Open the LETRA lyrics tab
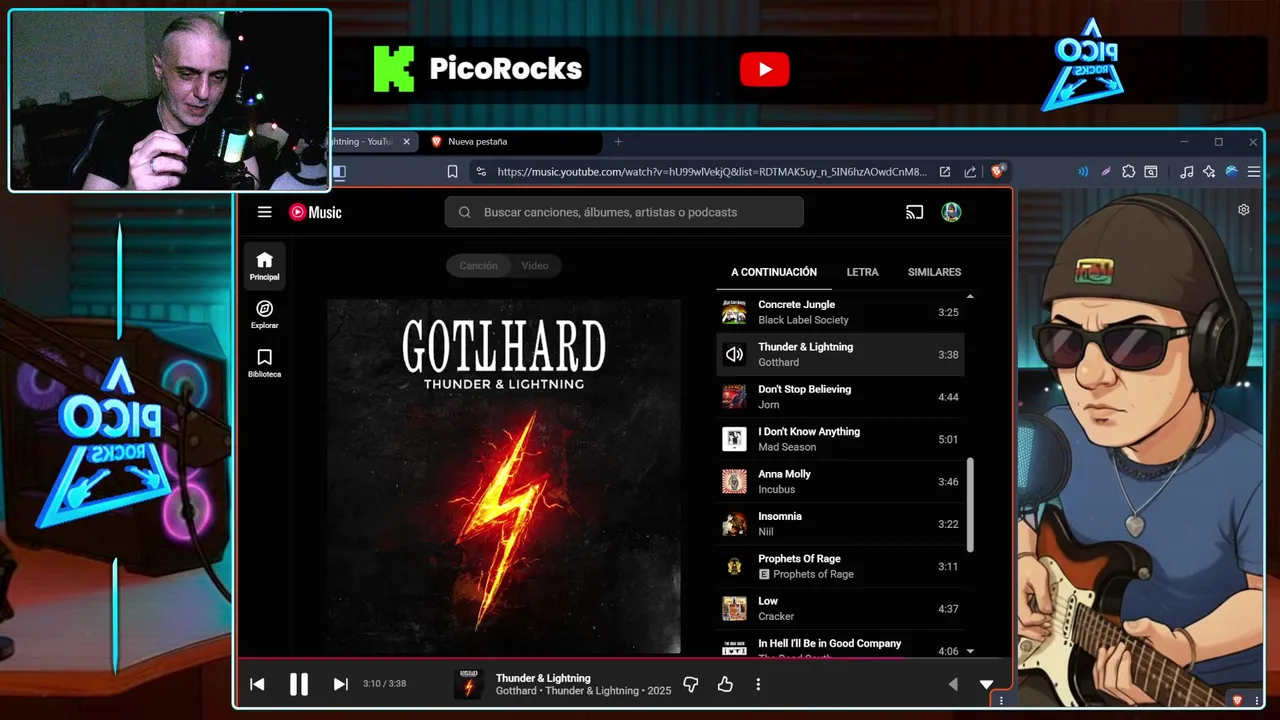Viewport: 1280px width, 720px height. (x=862, y=272)
